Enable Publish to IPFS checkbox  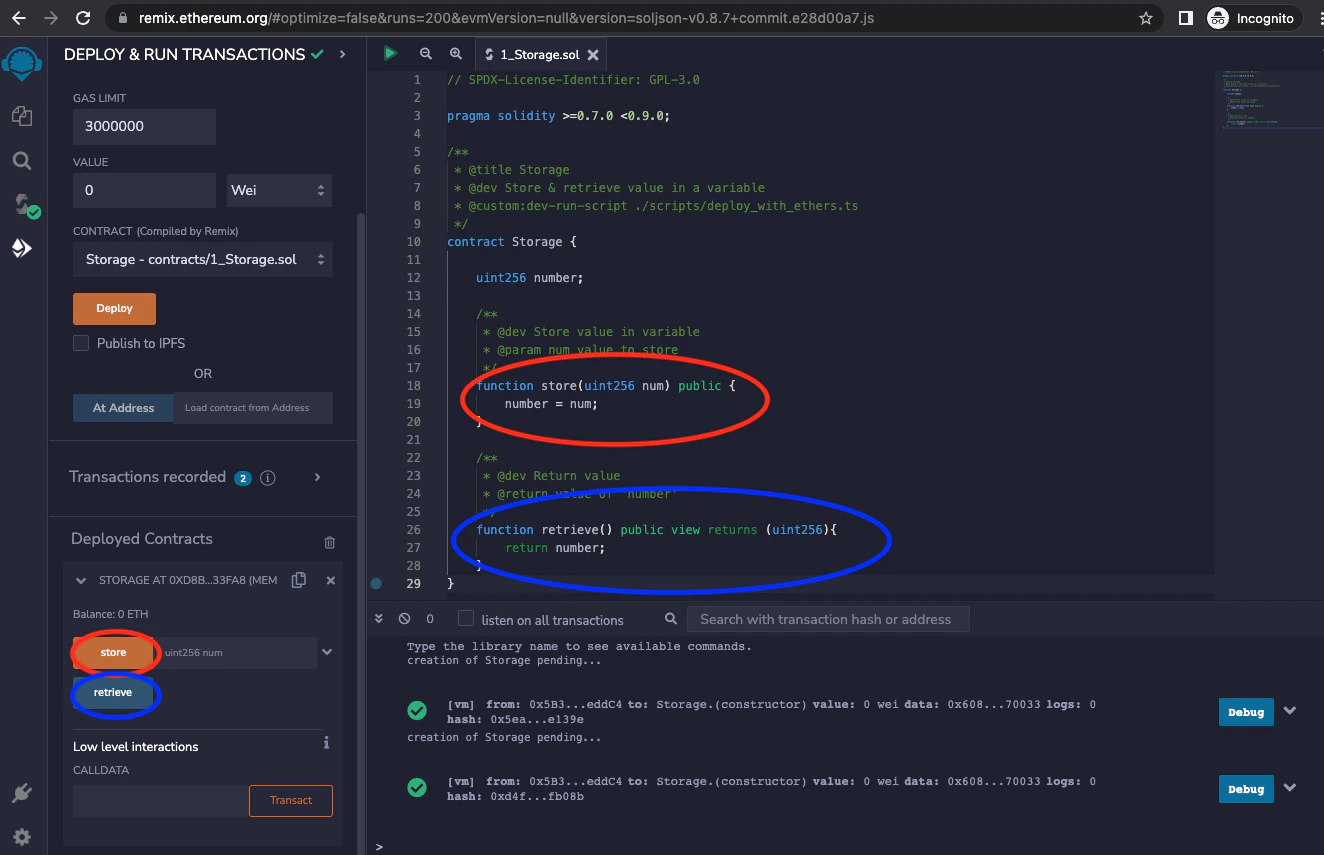(x=81, y=343)
